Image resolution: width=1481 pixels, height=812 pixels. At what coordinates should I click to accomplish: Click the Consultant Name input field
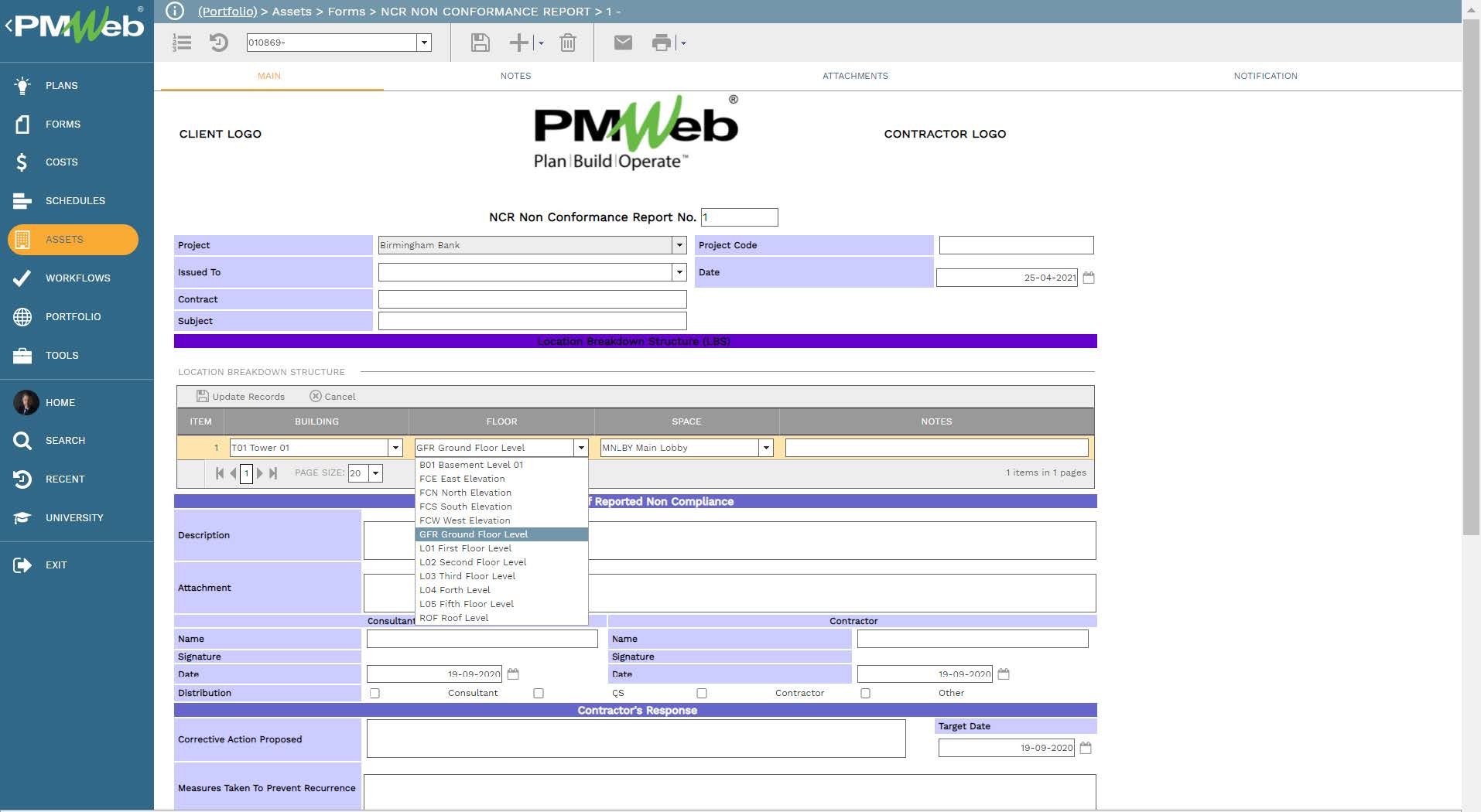click(482, 639)
